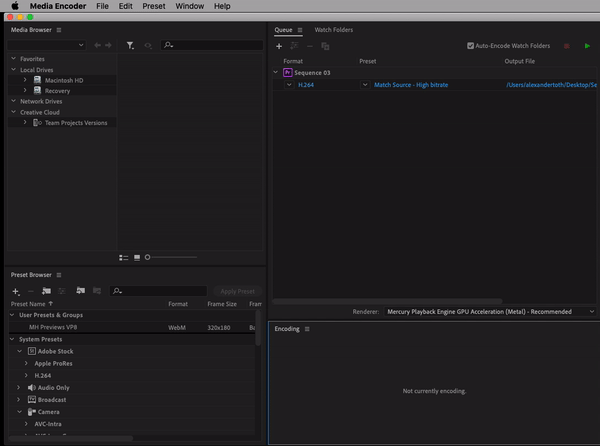The image size is (600, 446).
Task: Collapse the Creative Cloud section
Action: point(13,112)
